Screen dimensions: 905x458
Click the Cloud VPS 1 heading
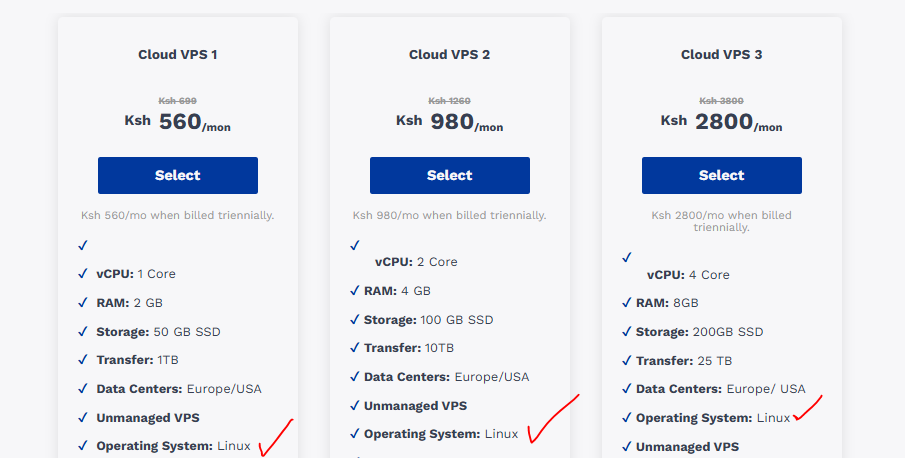click(178, 55)
